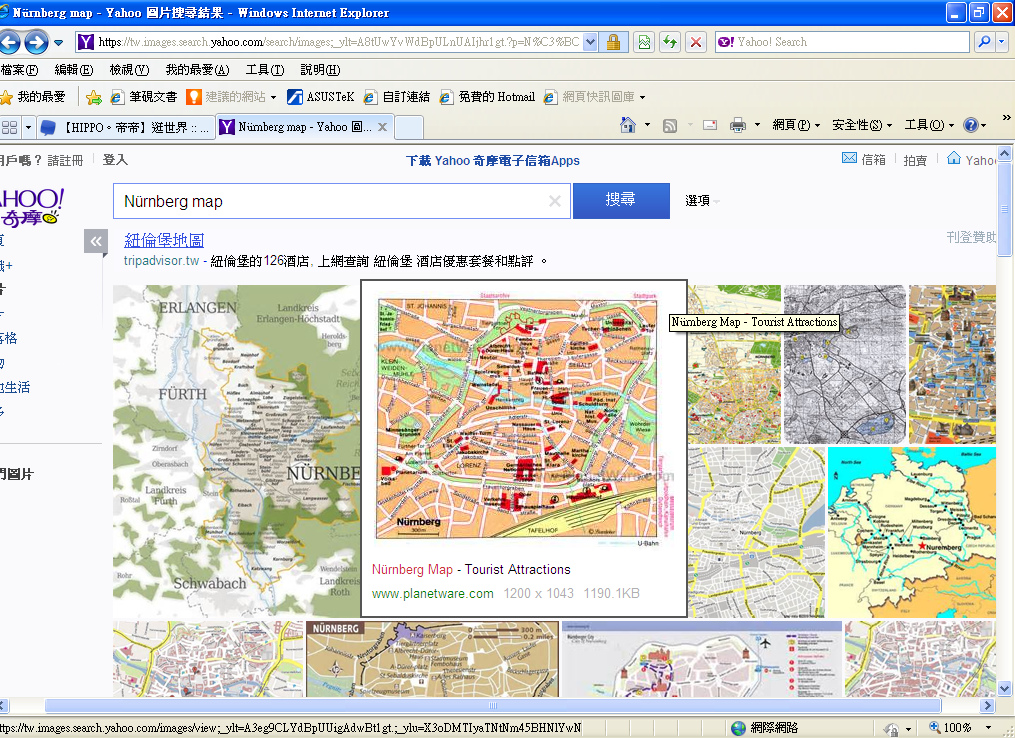The height and width of the screenshot is (738, 1015).
Task: Collapse sidebar with double-chevron button
Action: tap(96, 241)
